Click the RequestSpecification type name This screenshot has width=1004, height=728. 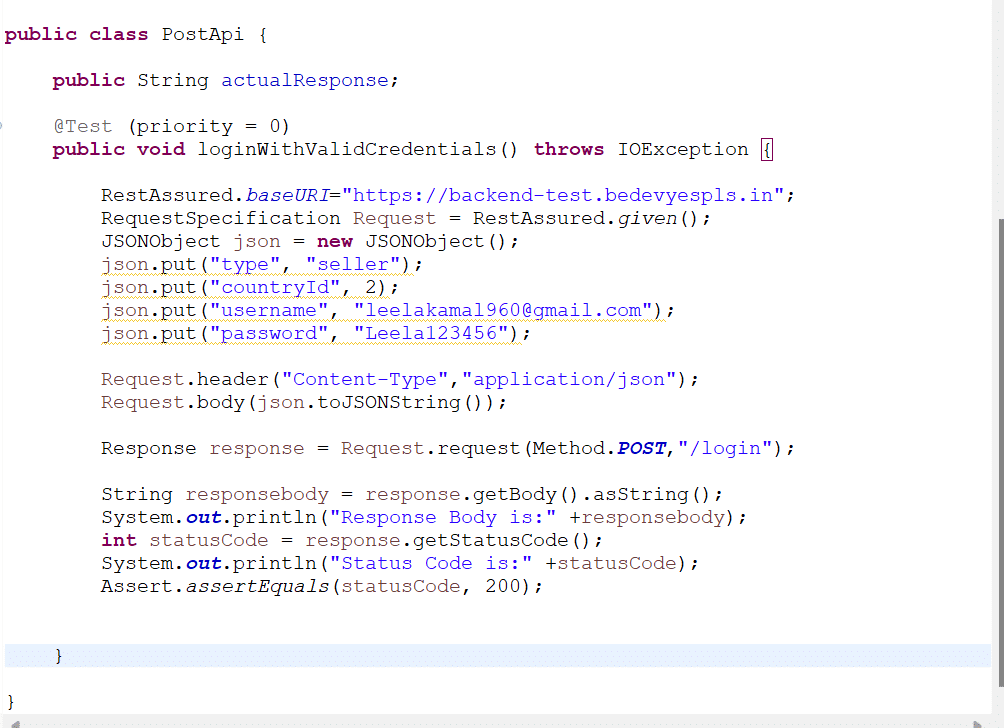[x=220, y=218]
